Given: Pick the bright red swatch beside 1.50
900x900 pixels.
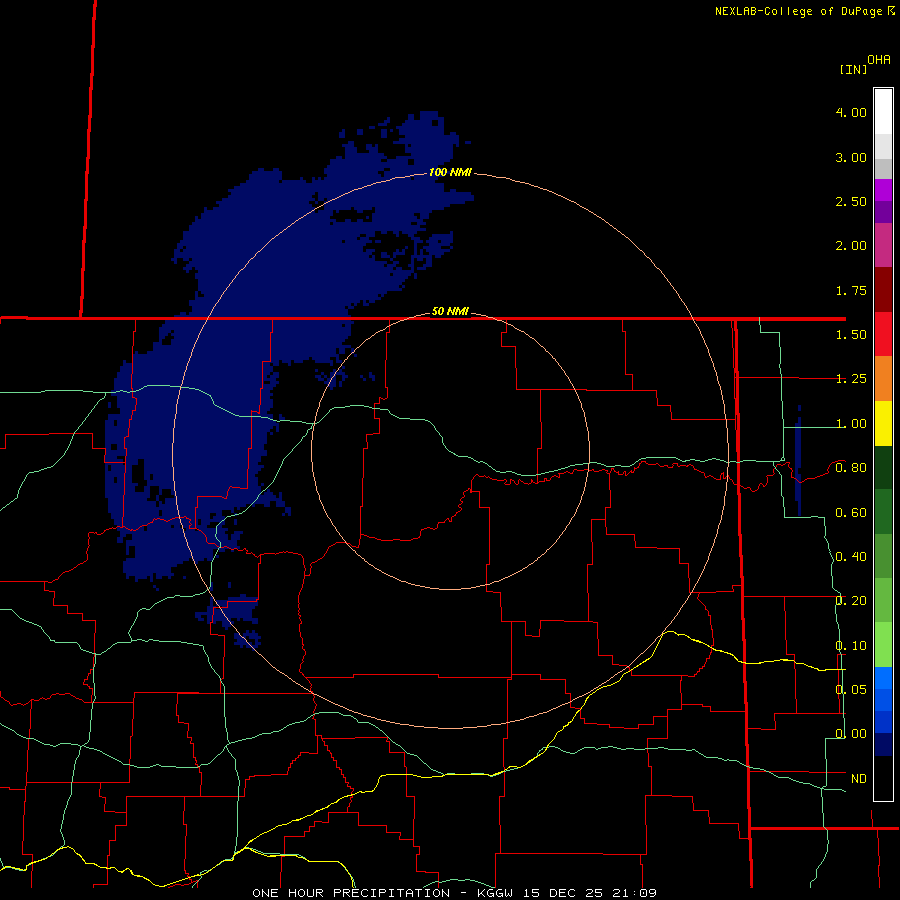Looking at the screenshot, I should point(883,334).
